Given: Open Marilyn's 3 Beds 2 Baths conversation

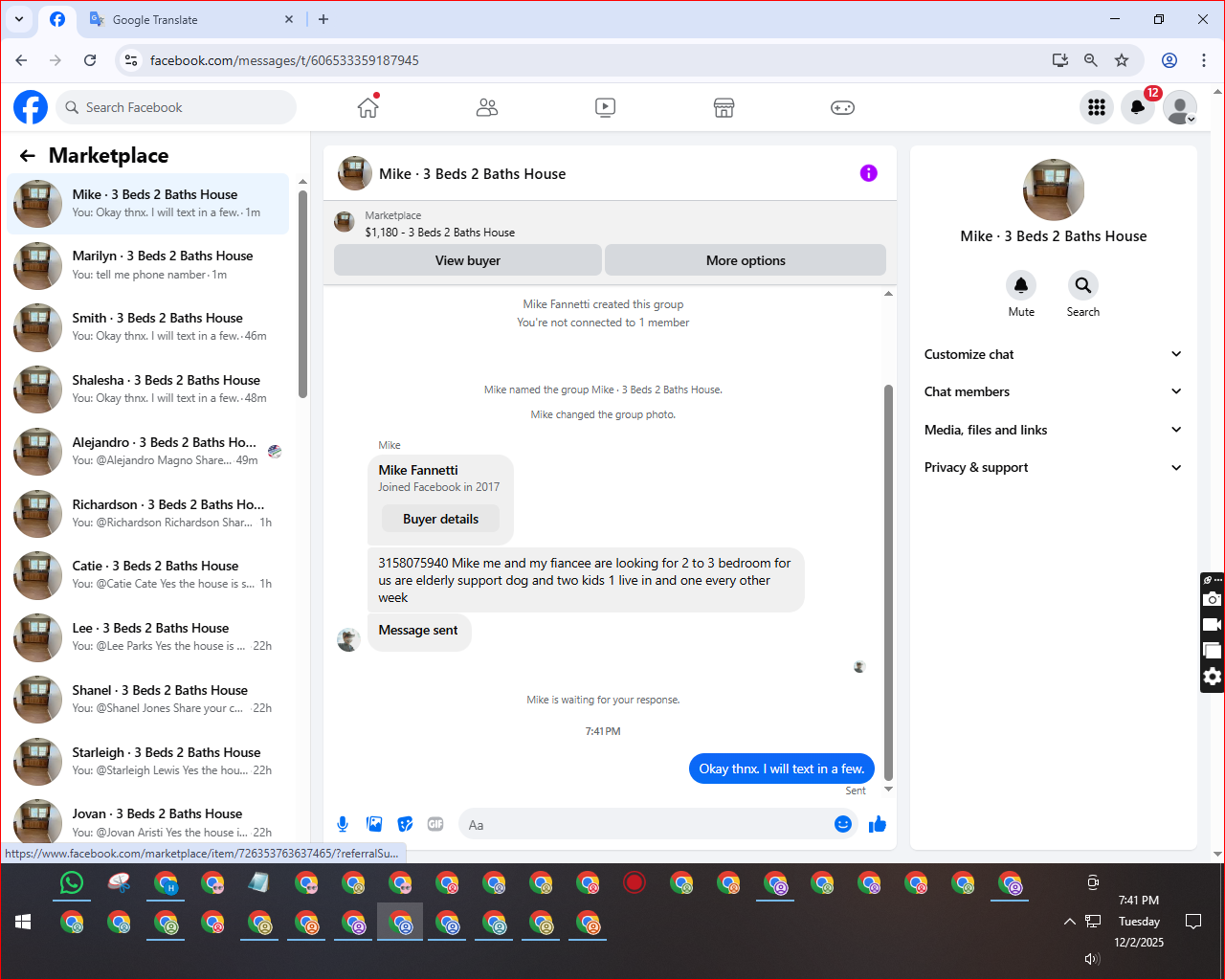Looking at the screenshot, I should pyautogui.click(x=148, y=265).
